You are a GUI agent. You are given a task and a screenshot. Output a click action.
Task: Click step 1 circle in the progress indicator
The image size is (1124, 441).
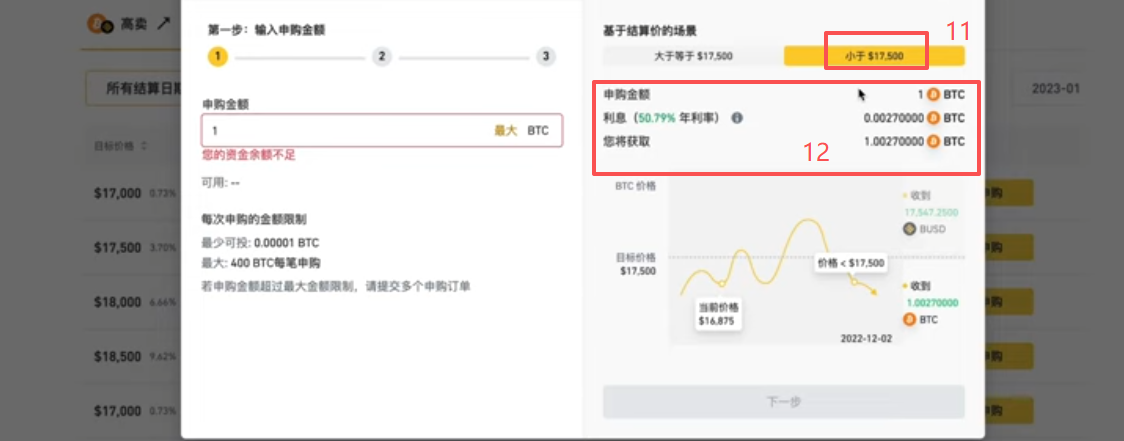218,57
